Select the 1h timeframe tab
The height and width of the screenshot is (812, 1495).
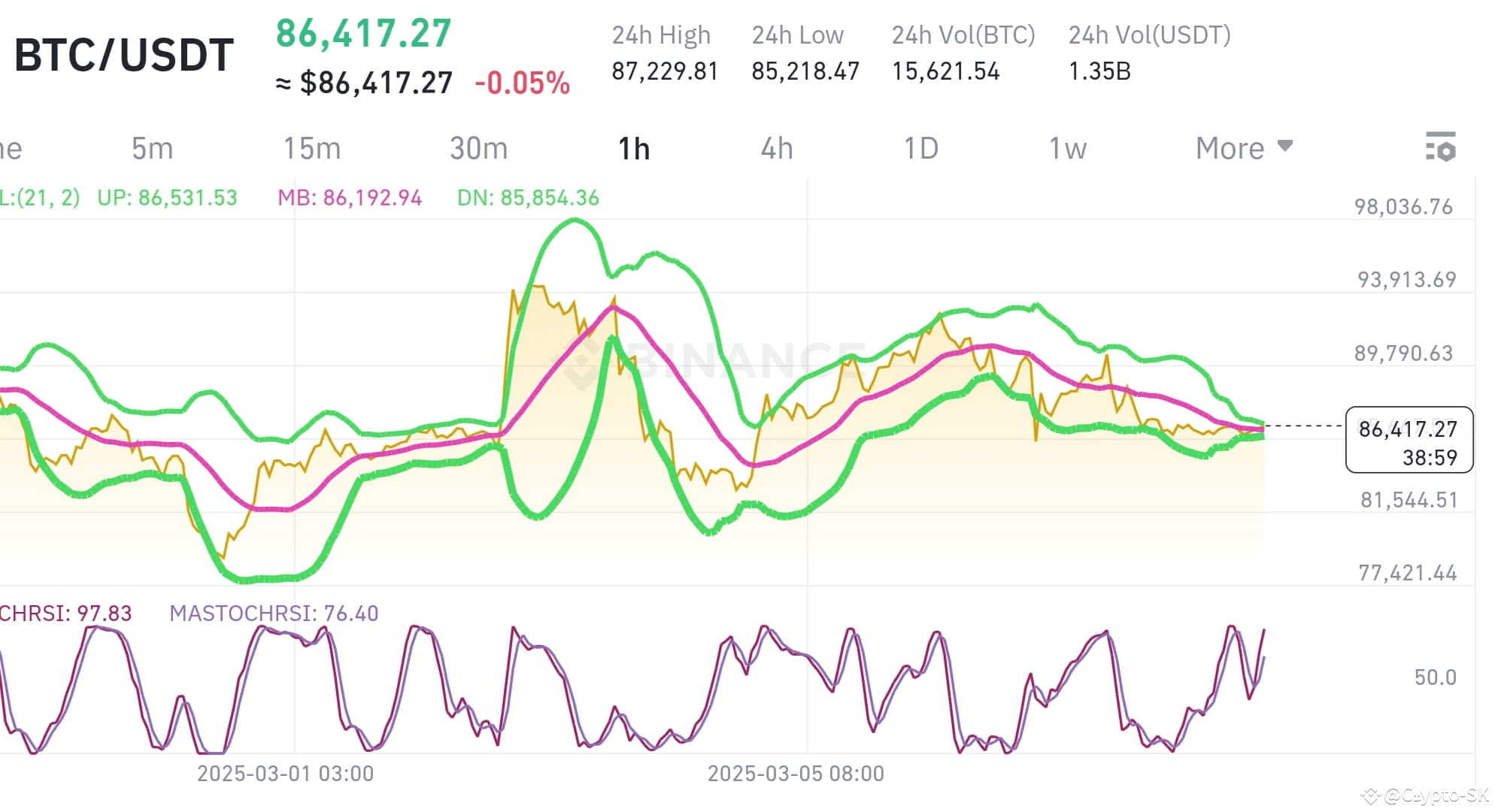[x=634, y=148]
